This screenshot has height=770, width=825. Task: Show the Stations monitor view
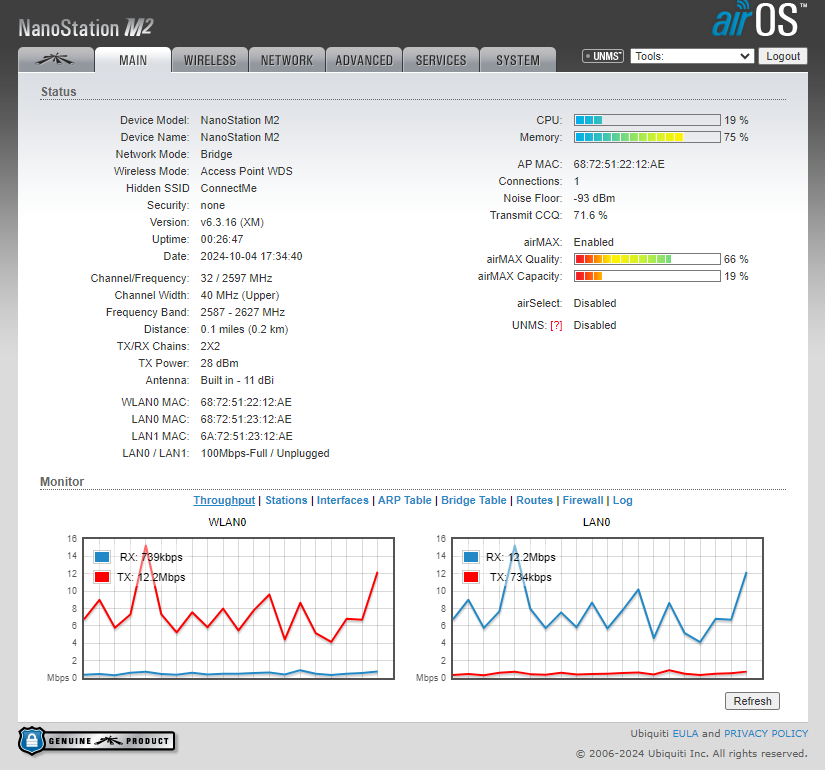click(286, 500)
